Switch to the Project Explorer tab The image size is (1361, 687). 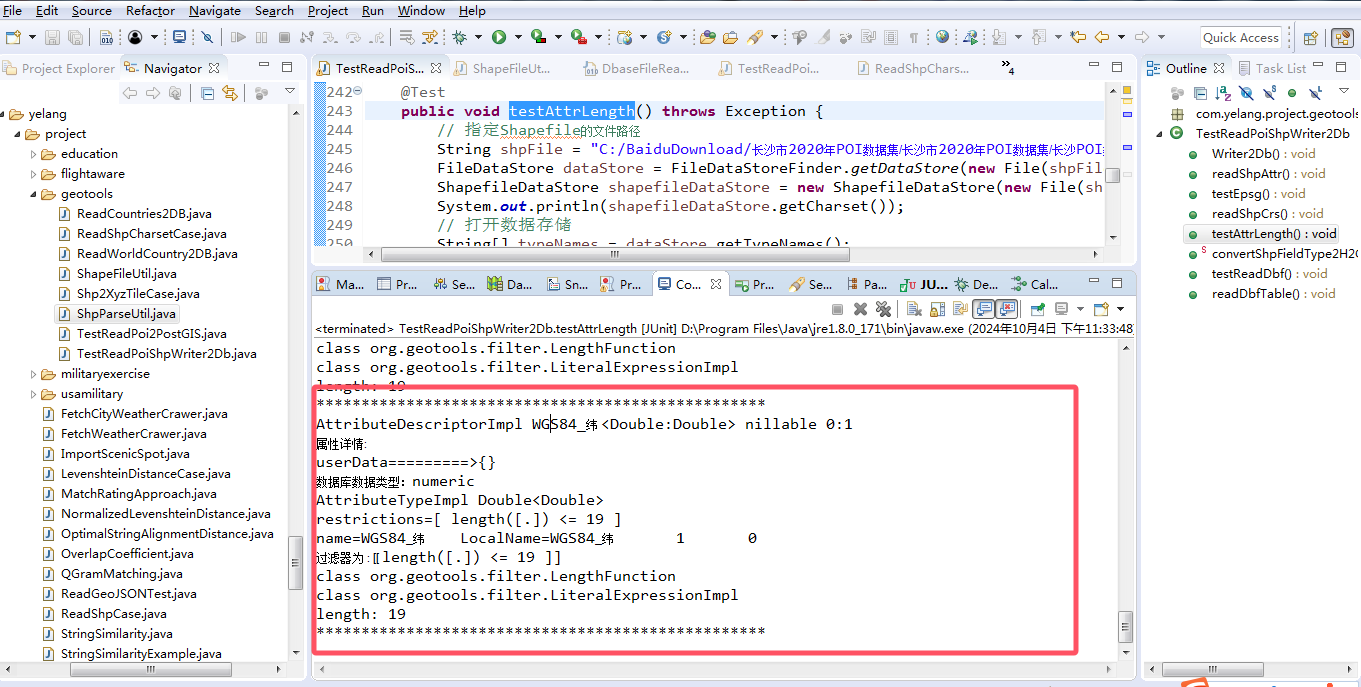click(x=60, y=68)
